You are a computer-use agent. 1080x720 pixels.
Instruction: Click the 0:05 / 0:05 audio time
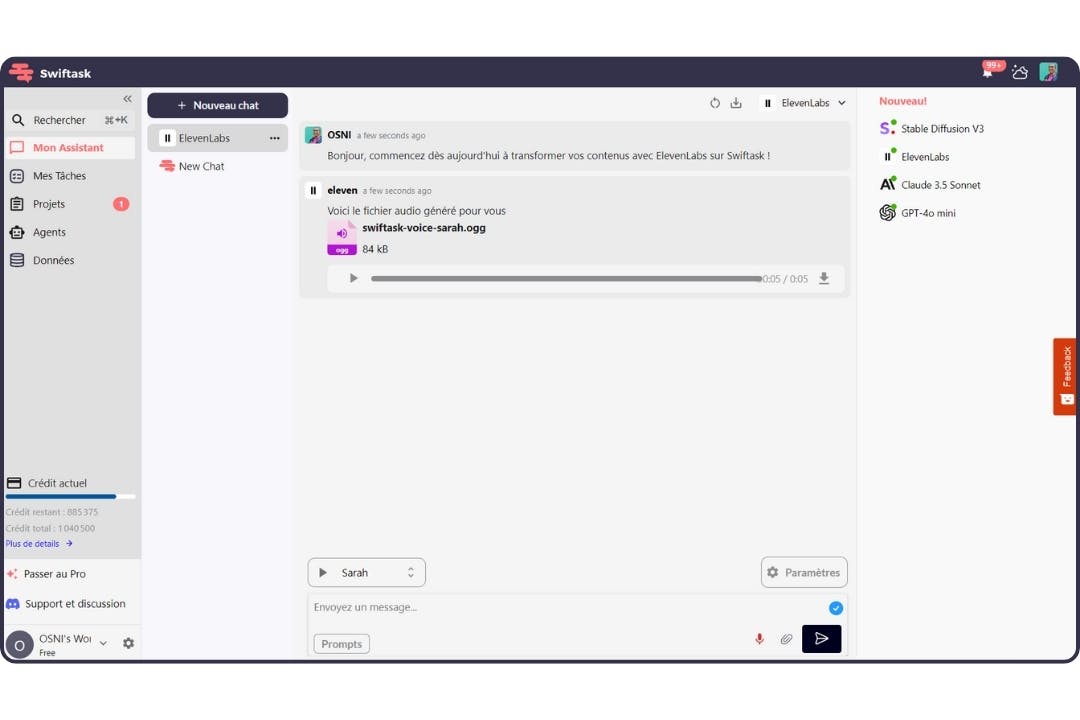(785, 279)
